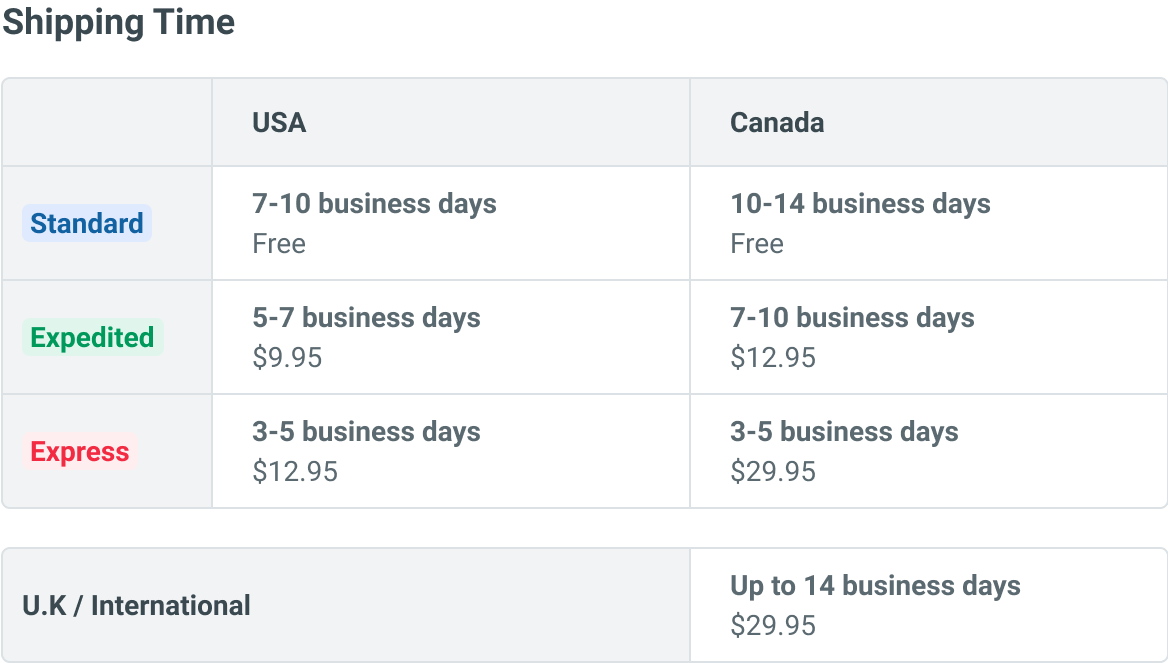
Task: Select the USA column header
Action: pos(279,122)
